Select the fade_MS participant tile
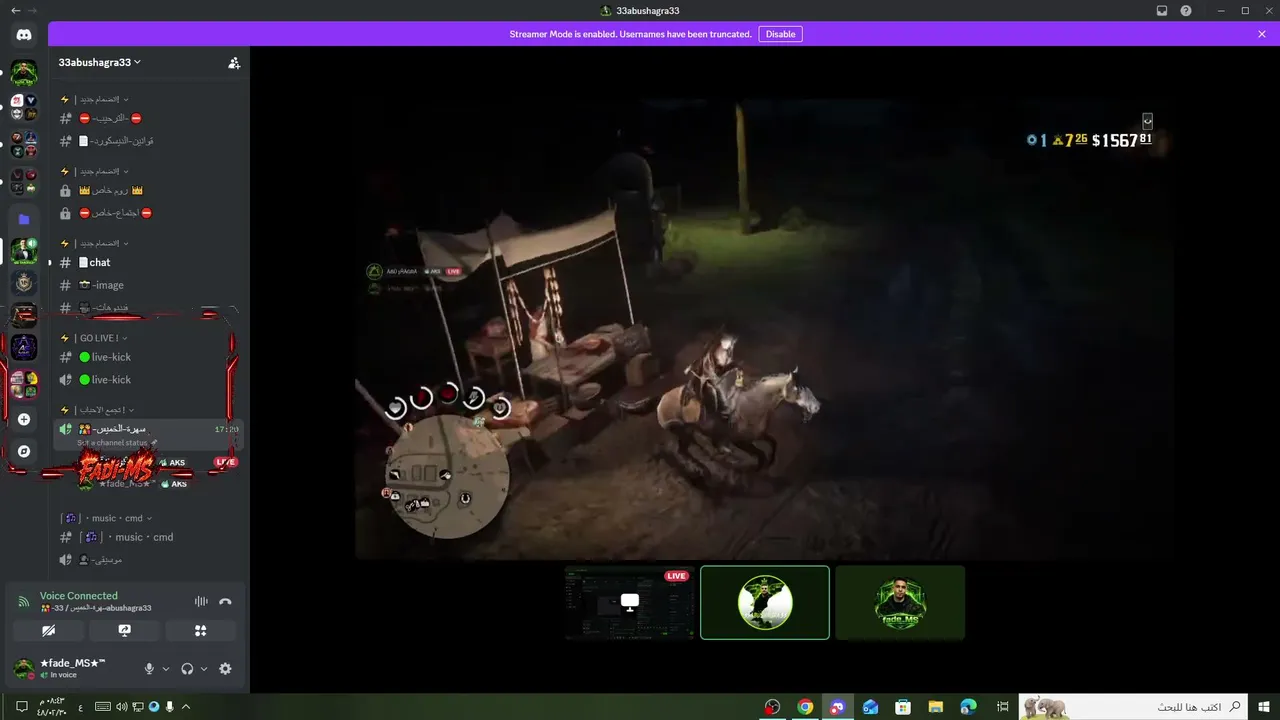Viewport: 1280px width, 720px height. pyautogui.click(x=900, y=602)
